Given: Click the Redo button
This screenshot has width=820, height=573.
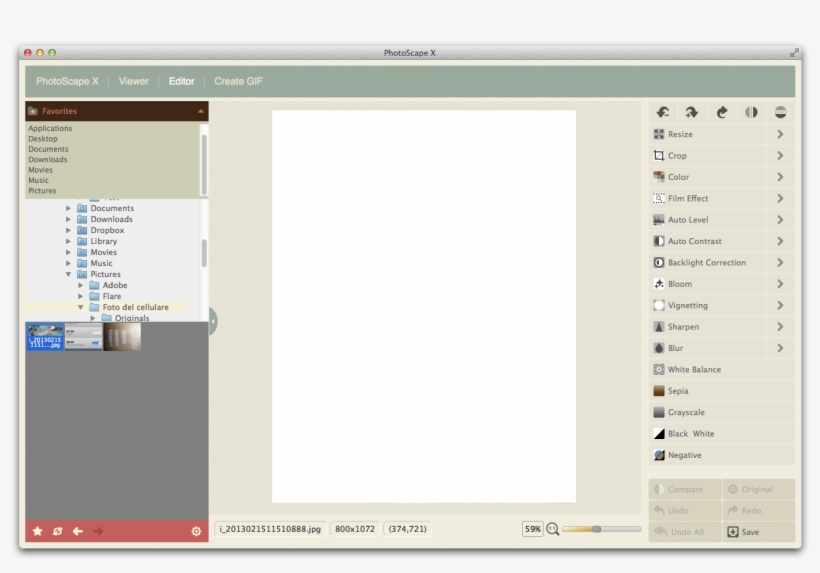Looking at the screenshot, I should (x=759, y=511).
